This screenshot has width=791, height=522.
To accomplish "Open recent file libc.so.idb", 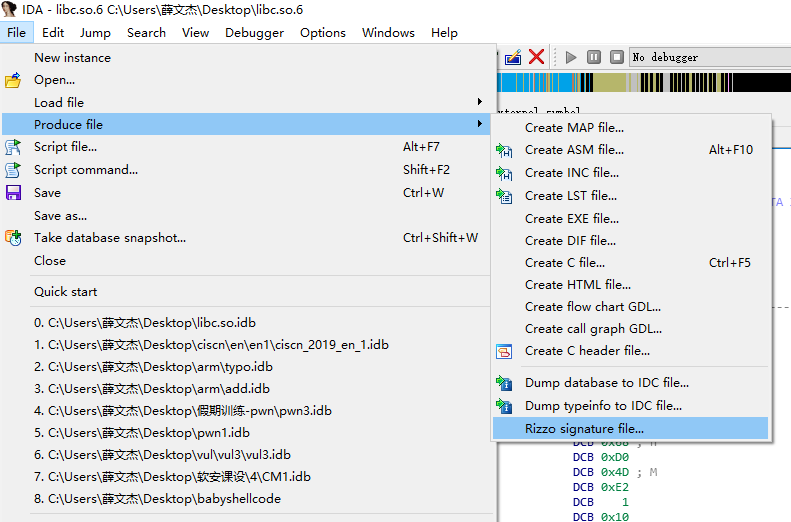I will pyautogui.click(x=246, y=323).
